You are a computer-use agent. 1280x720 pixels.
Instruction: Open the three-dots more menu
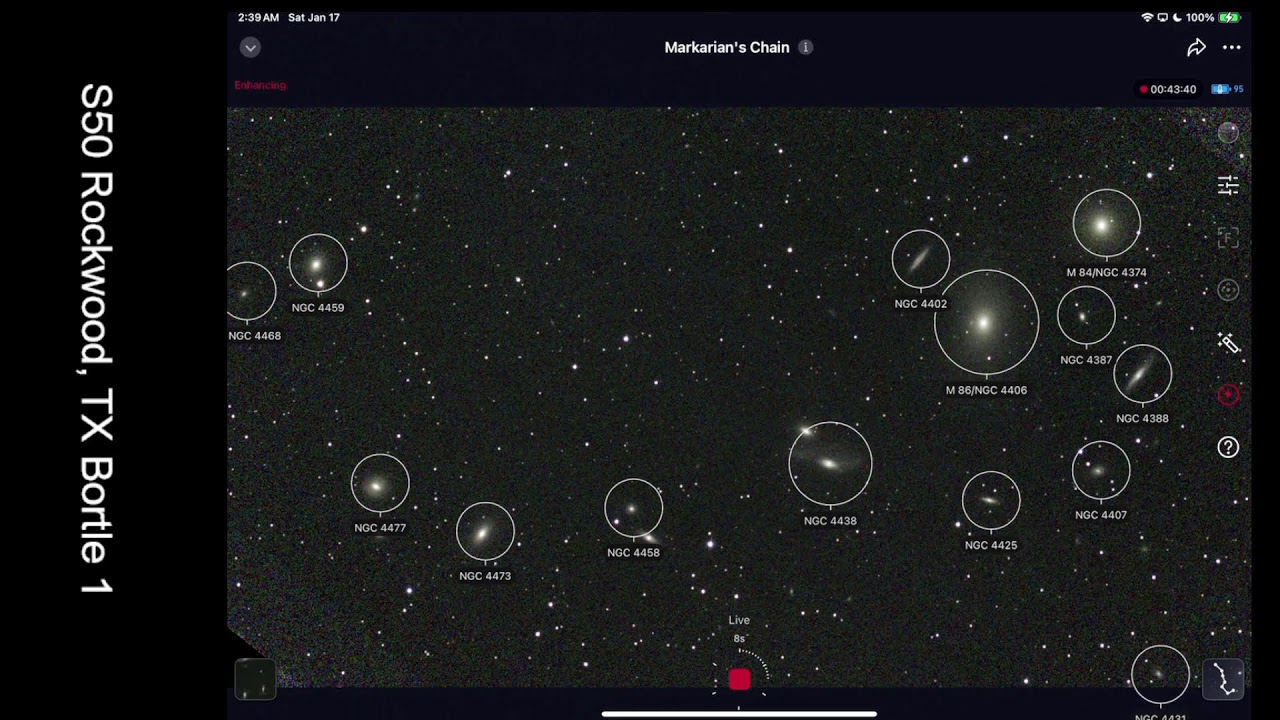[x=1231, y=47]
